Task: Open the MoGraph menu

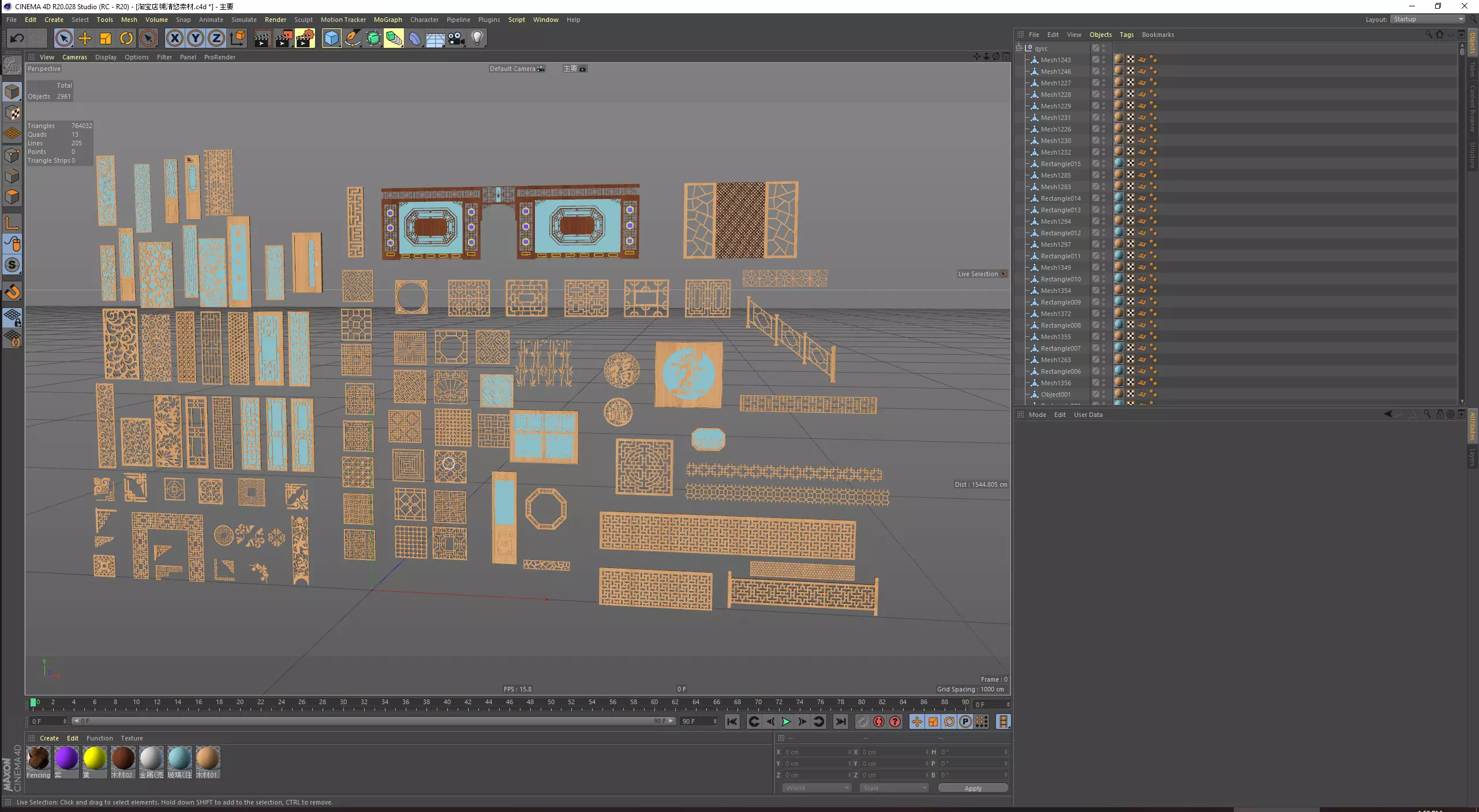Action: point(387,20)
